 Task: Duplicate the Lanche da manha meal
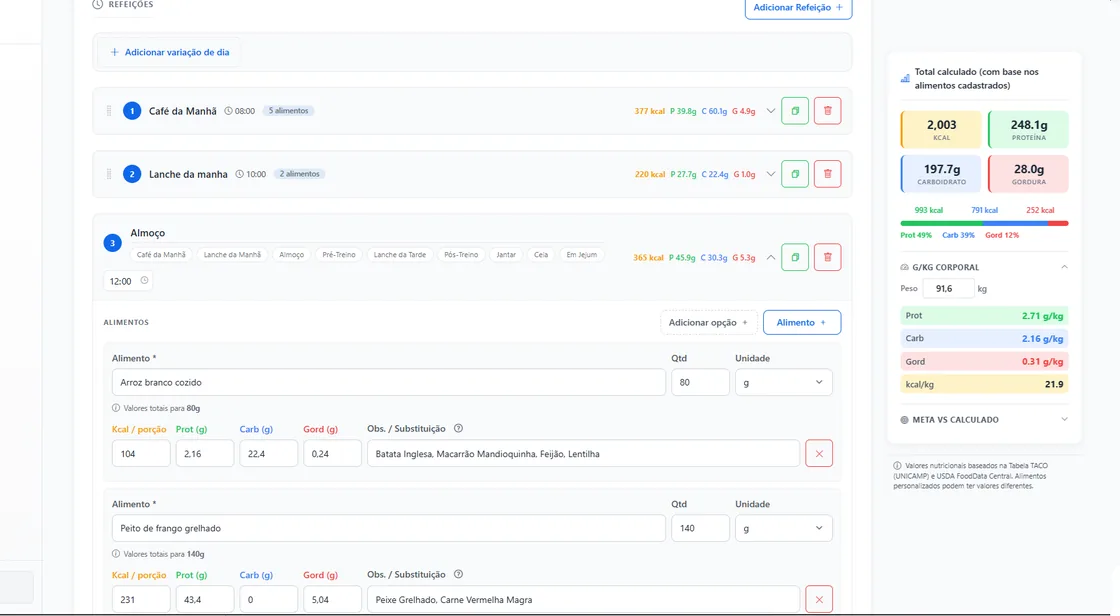(x=795, y=174)
